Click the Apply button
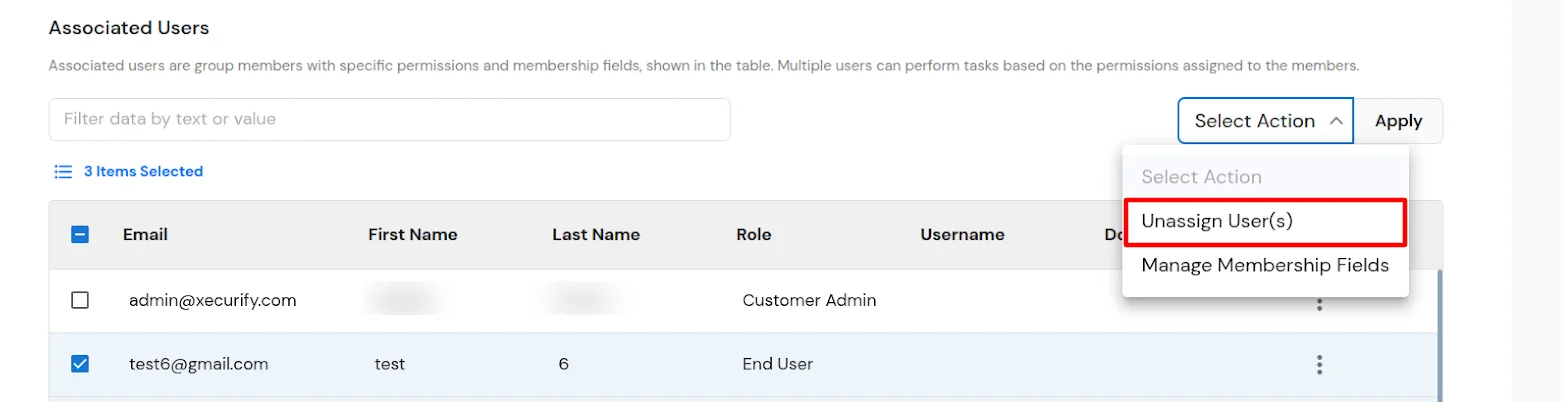The image size is (1564, 402). pos(1398,121)
